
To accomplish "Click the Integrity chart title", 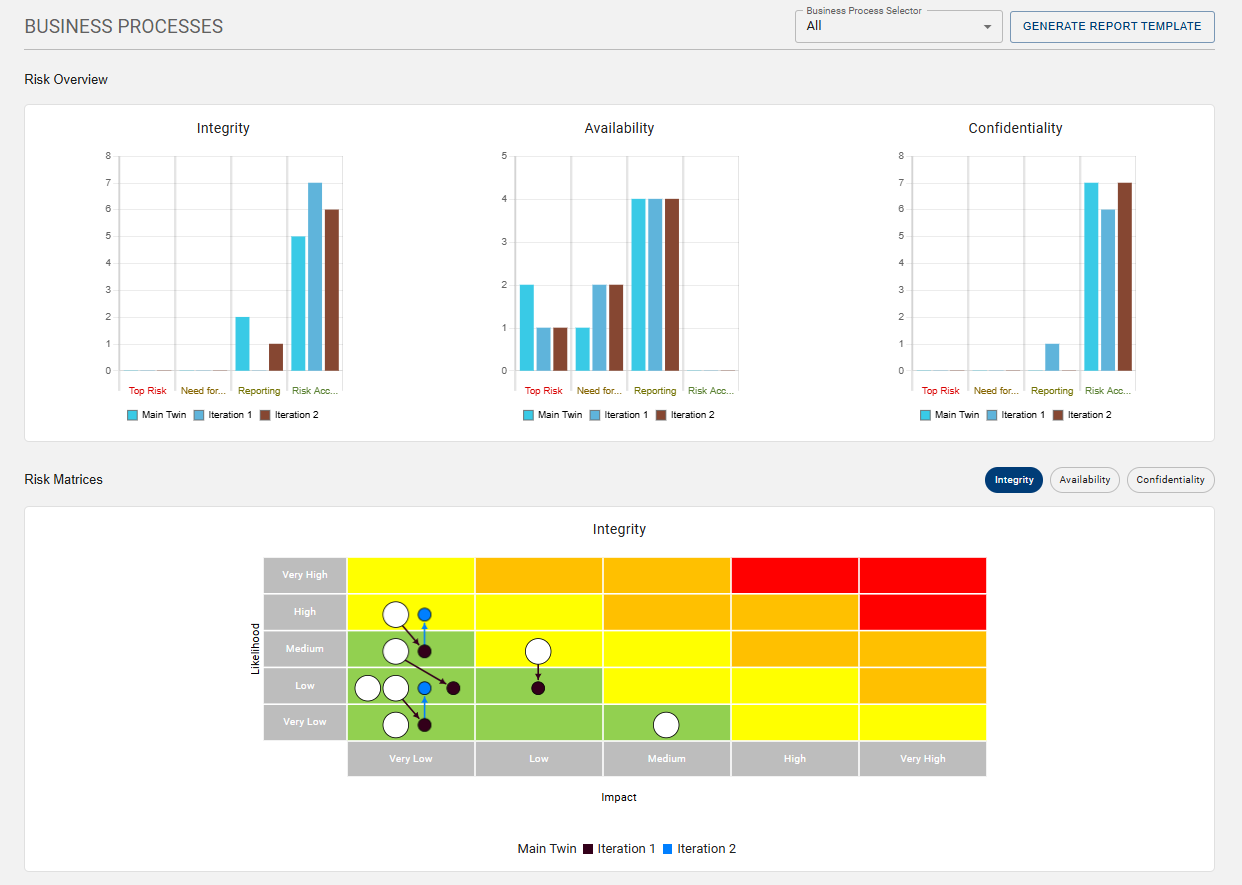I will [x=223, y=128].
